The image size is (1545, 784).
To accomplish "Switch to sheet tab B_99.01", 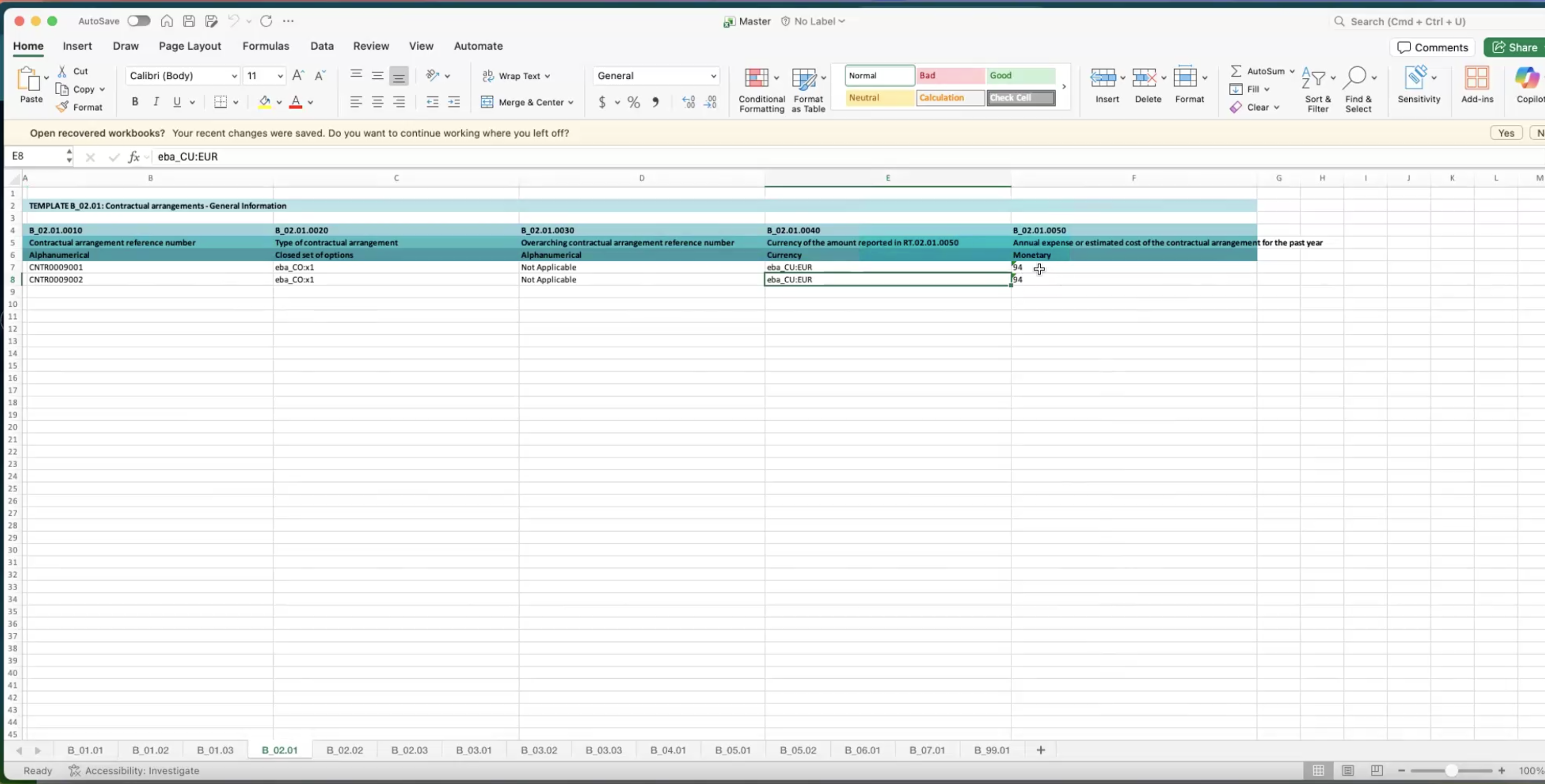I will click(x=992, y=750).
